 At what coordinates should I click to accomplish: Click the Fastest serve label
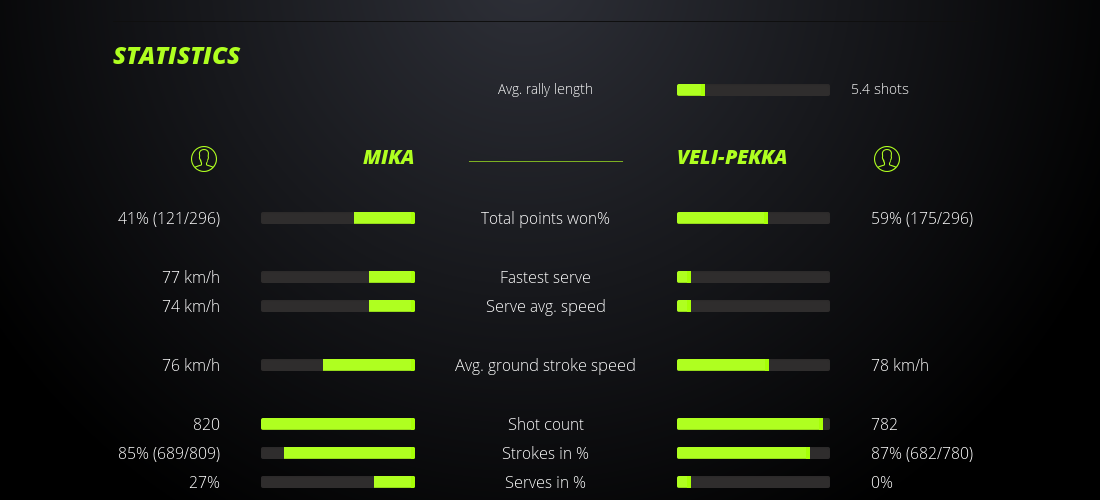tap(545, 277)
